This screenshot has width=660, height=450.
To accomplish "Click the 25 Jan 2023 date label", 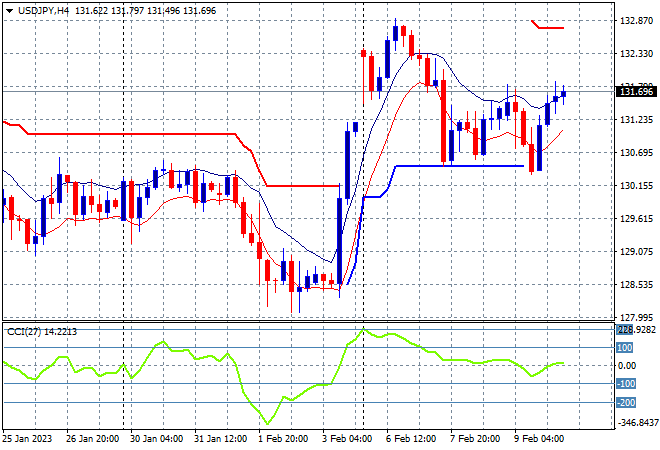I will tap(27, 439).
